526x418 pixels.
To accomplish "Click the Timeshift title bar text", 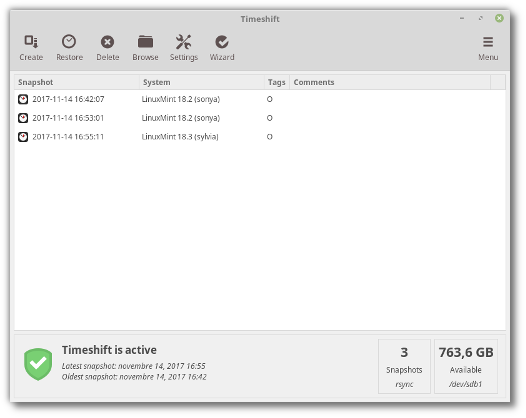I will 260,19.
